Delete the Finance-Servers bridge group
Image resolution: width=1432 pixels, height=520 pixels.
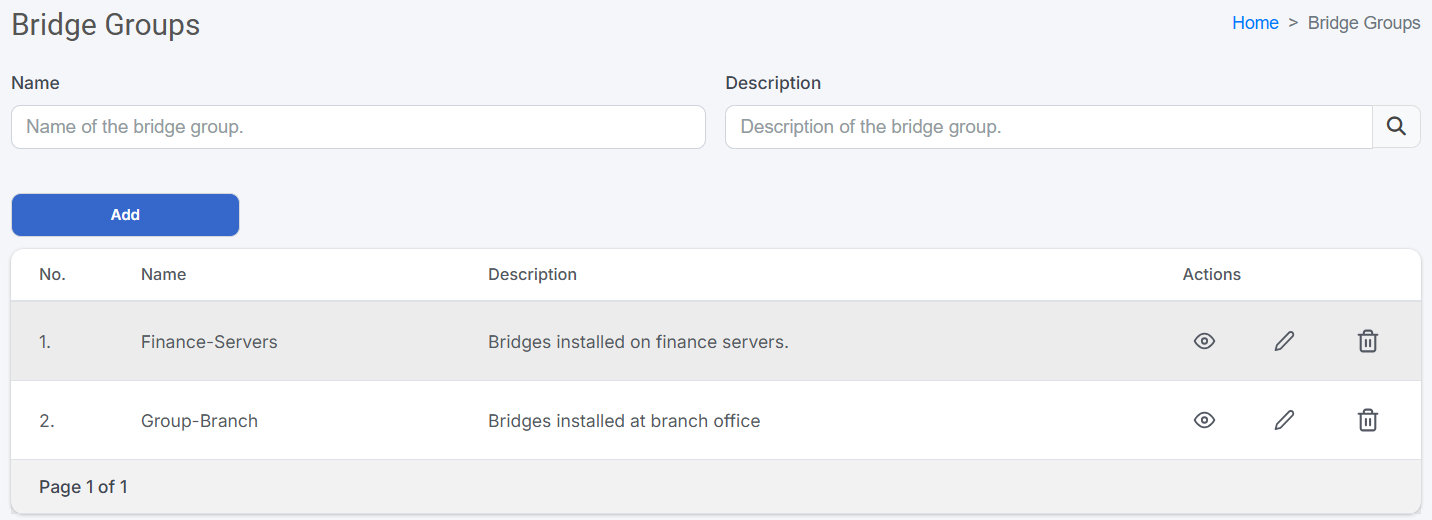point(1367,341)
